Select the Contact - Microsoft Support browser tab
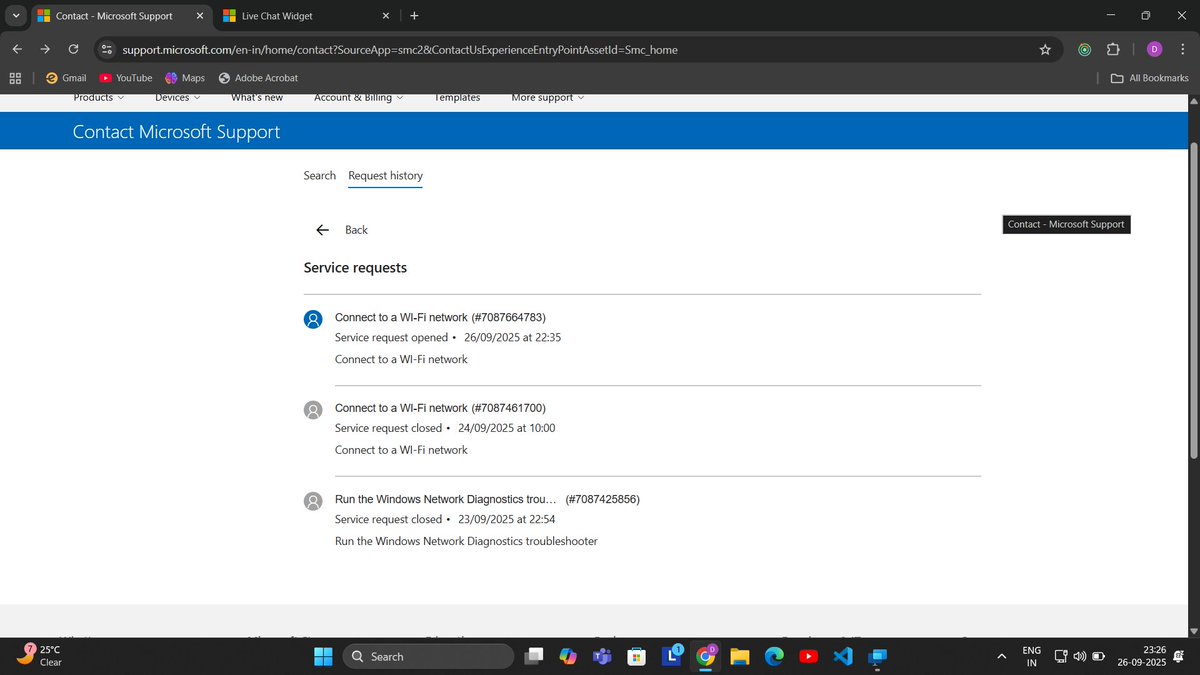This screenshot has width=1200, height=675. (121, 16)
